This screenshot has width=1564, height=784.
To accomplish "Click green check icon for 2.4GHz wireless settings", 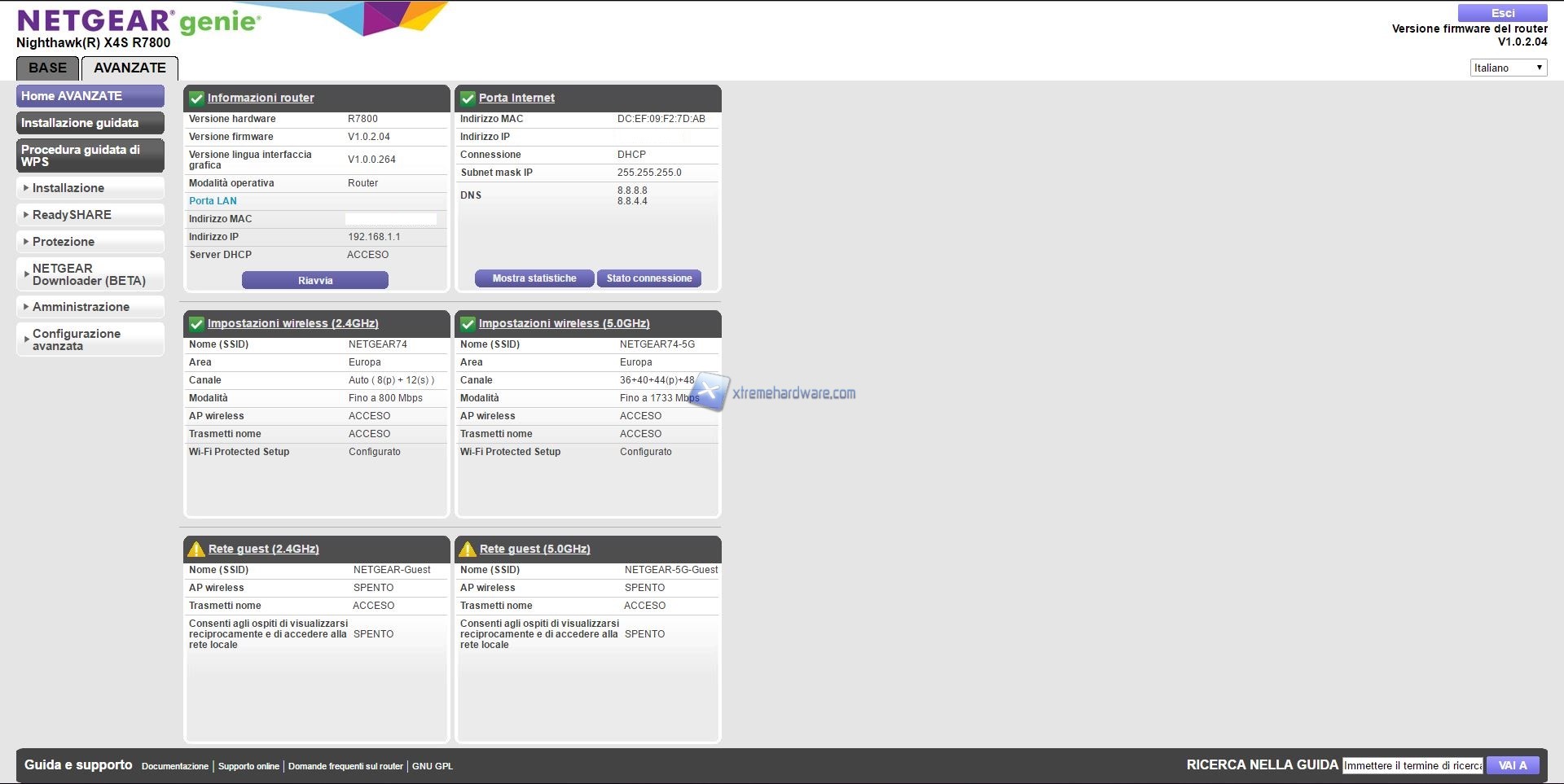I will 196,324.
